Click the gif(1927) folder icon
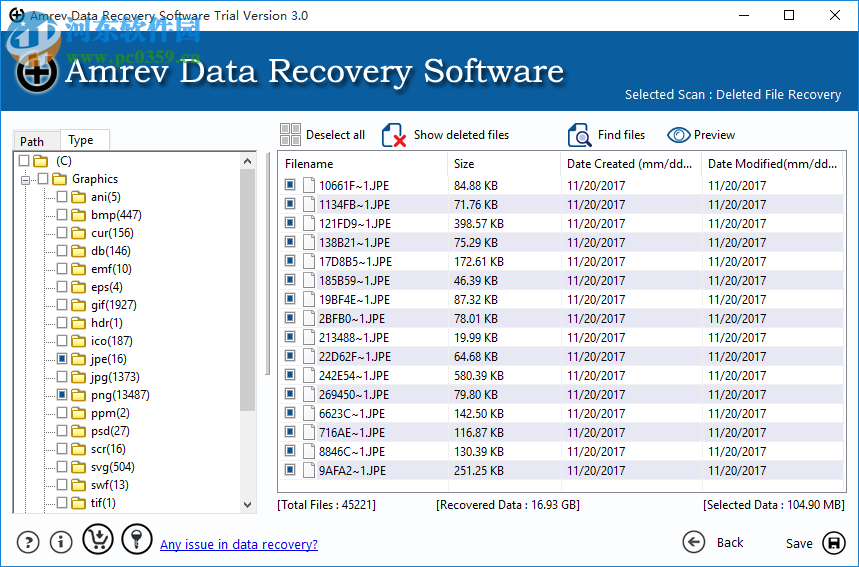 tap(78, 305)
